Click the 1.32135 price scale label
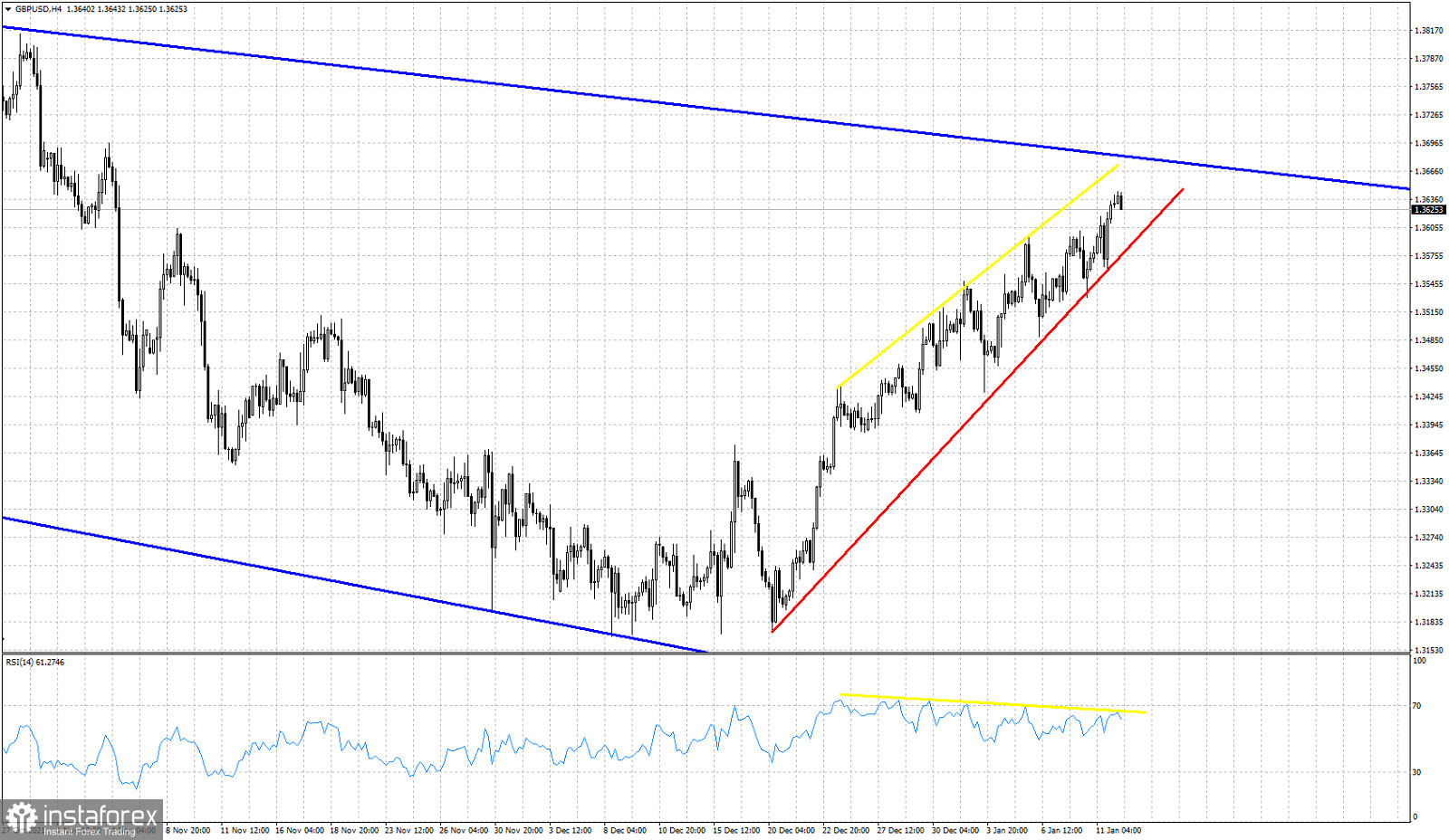Image resolution: width=1449 pixels, height=840 pixels. tap(1429, 594)
